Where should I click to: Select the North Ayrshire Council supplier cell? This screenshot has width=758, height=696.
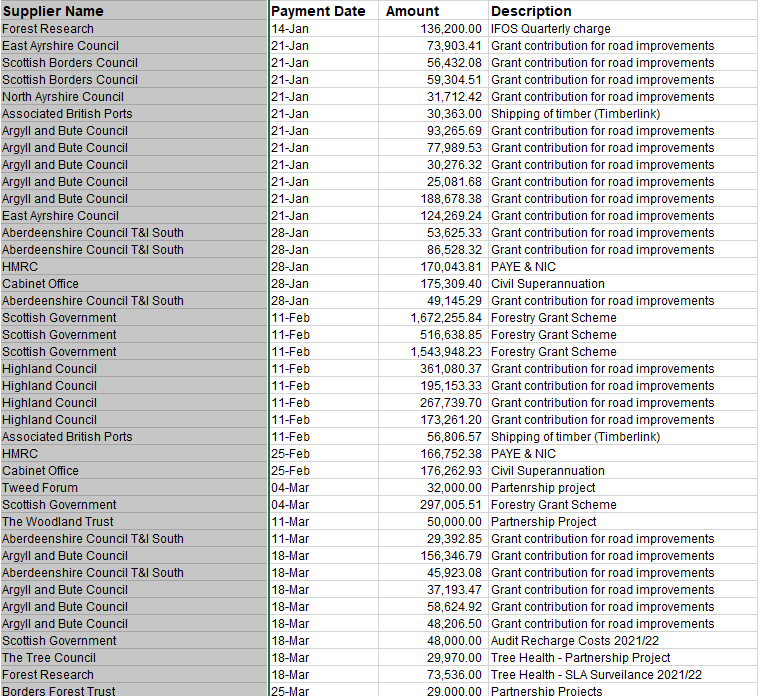[63, 97]
